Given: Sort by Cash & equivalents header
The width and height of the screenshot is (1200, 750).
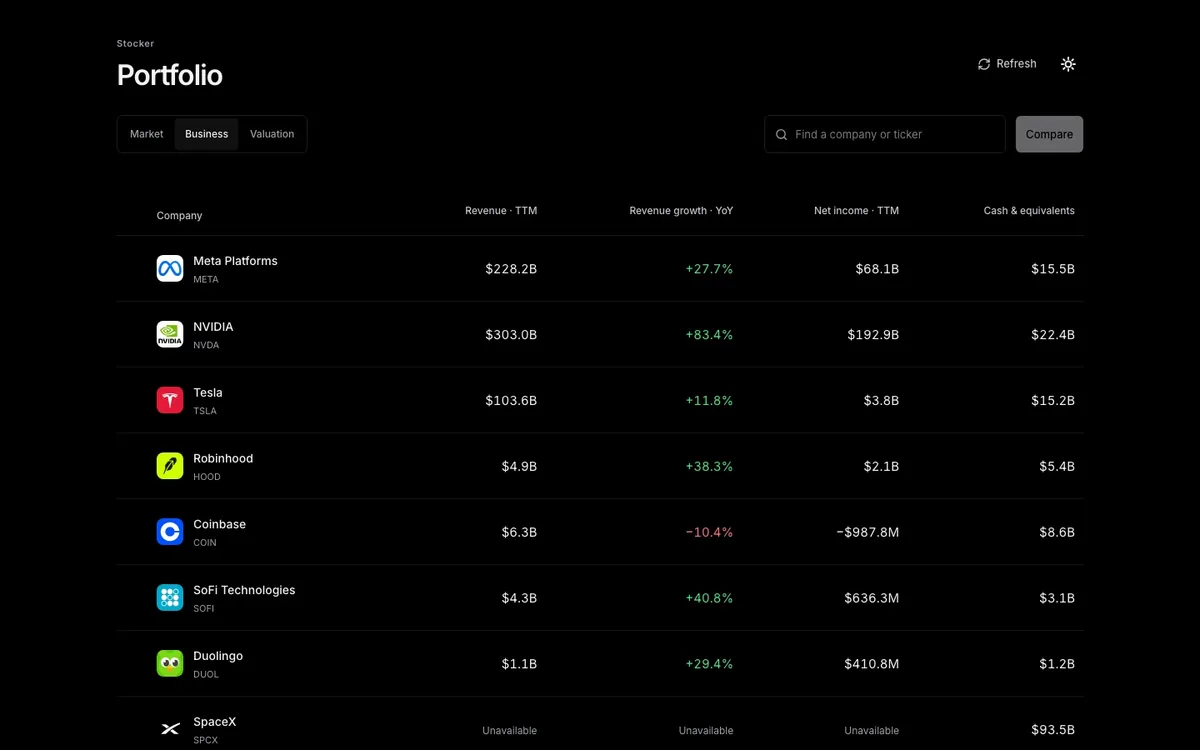Looking at the screenshot, I should point(1029,210).
